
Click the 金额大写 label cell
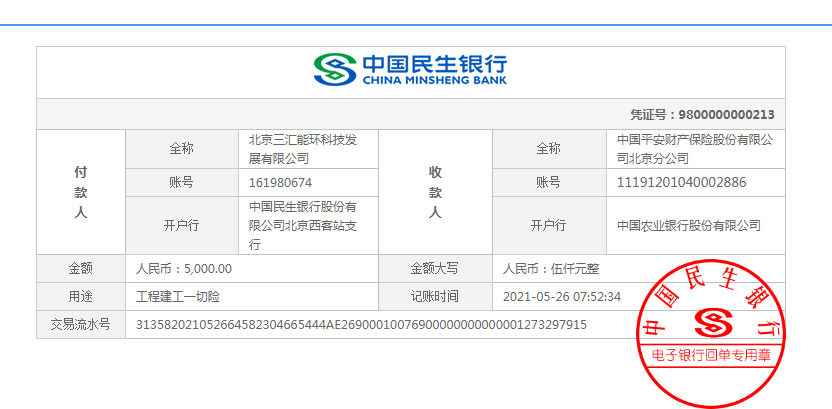[435, 269]
